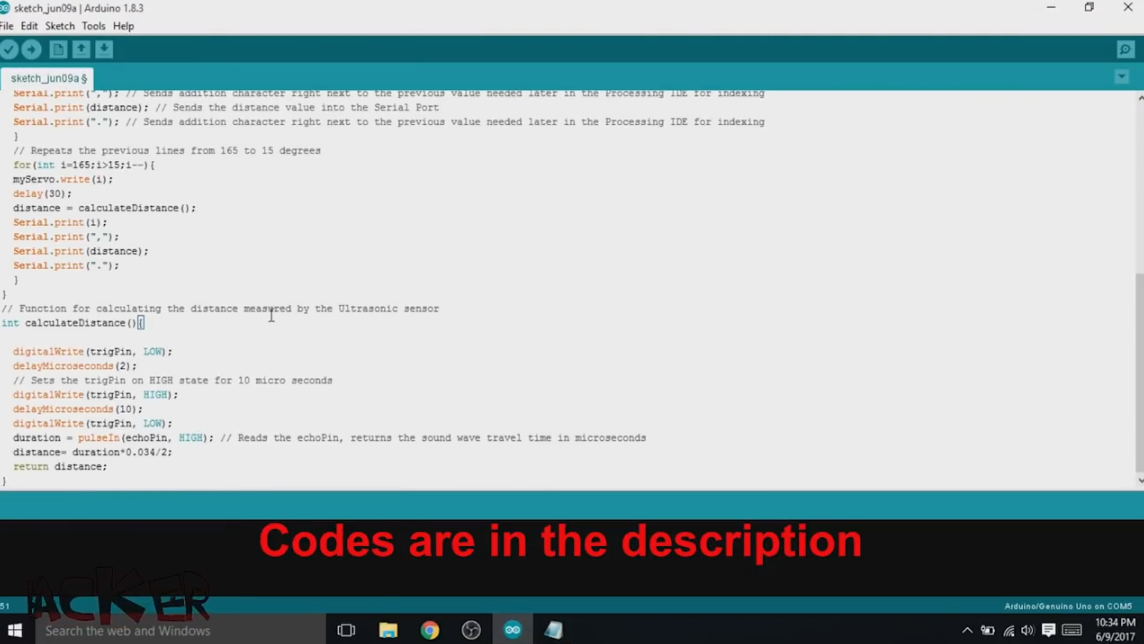Click the volume speaker tray icon
This screenshot has width=1144, height=644.
[1027, 631]
